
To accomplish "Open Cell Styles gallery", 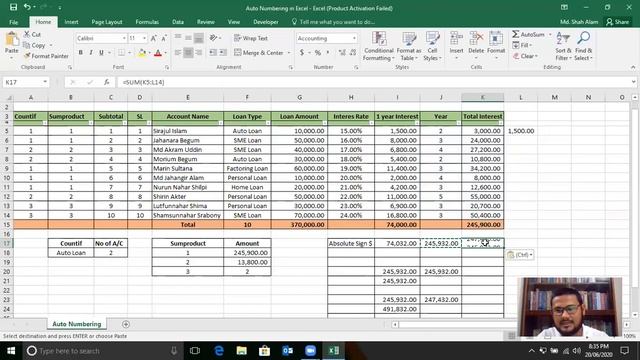I will tap(432, 46).
